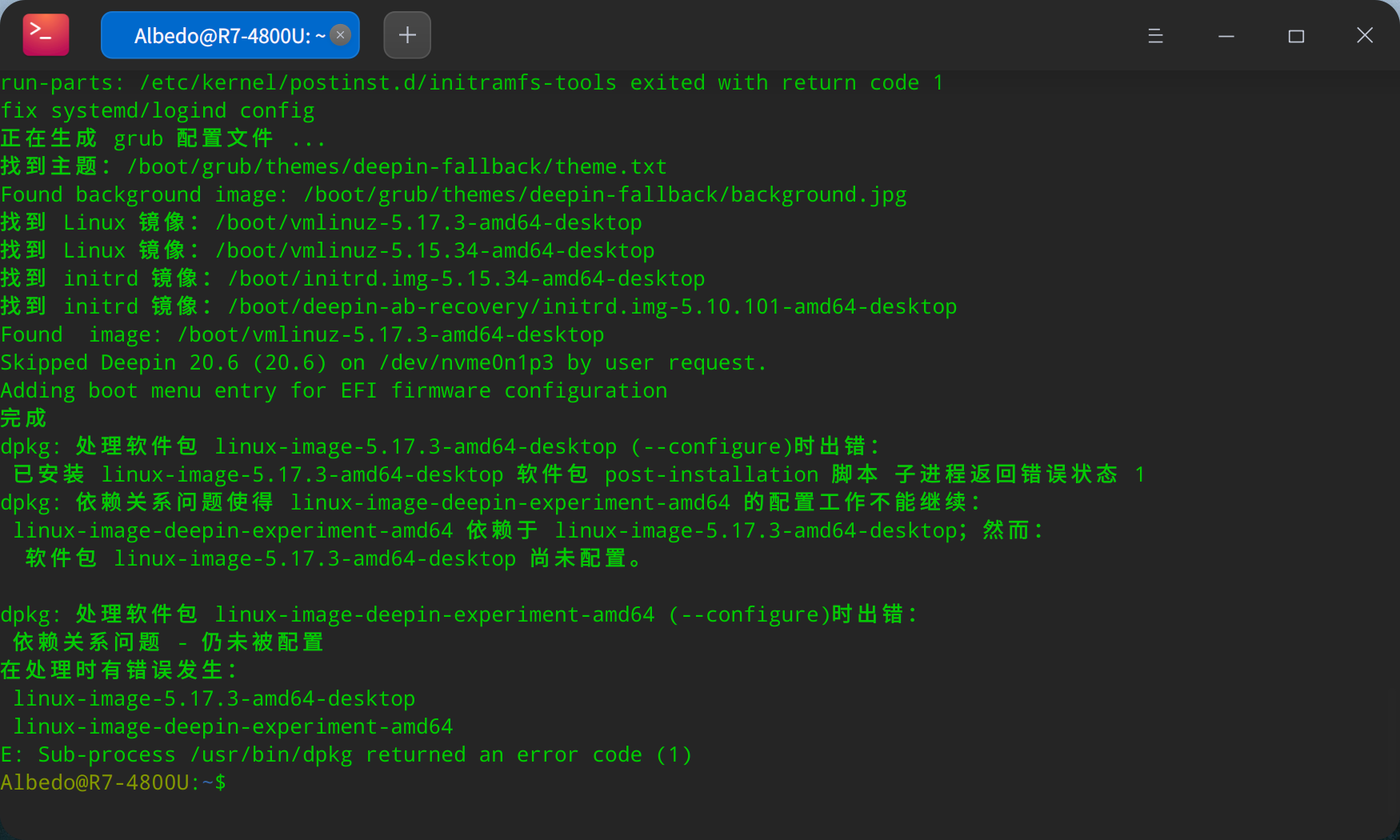Viewport: 1400px width, 840px height.
Task: Maximize the terminal window
Action: pyautogui.click(x=1296, y=35)
